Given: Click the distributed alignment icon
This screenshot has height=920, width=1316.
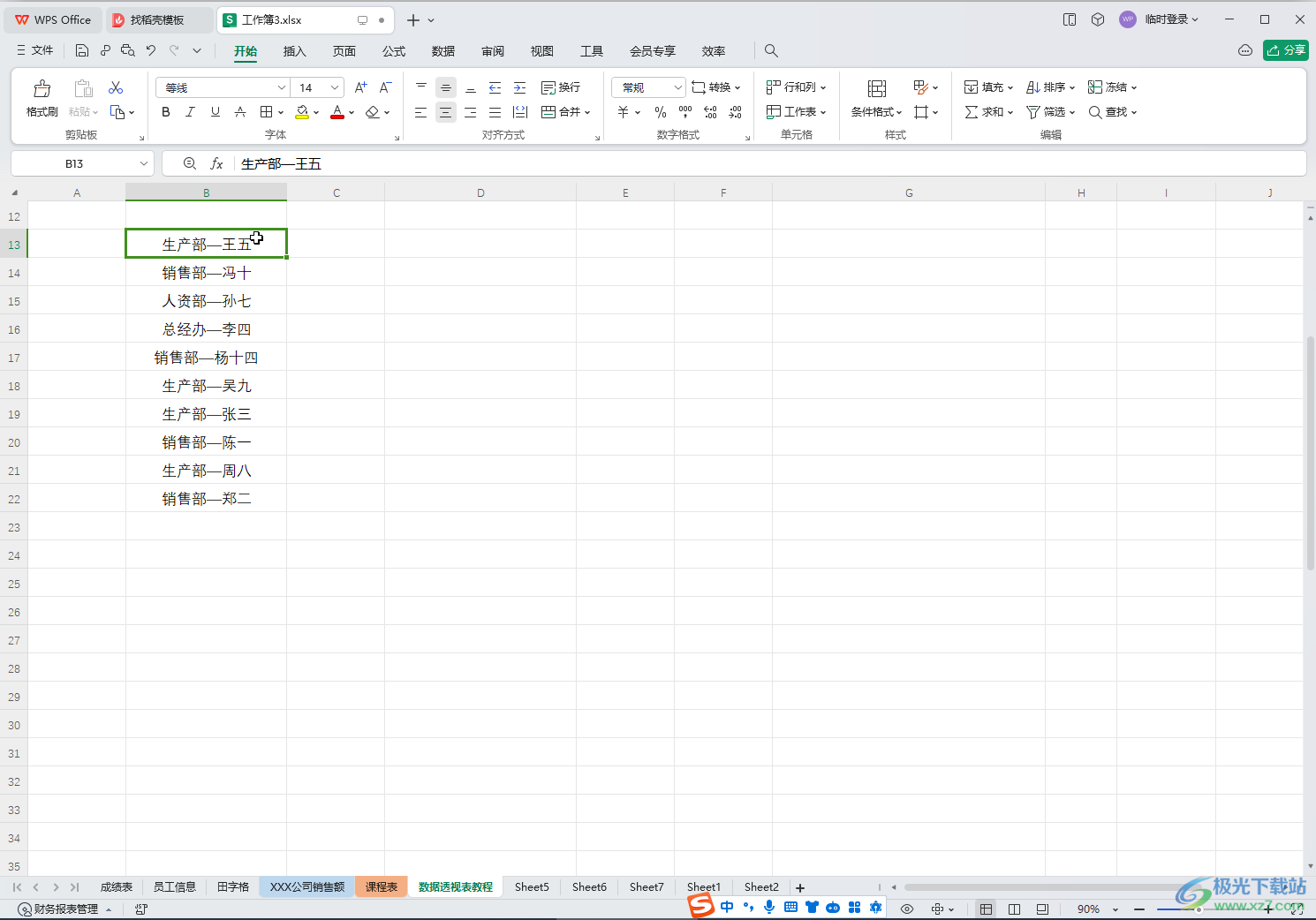Looking at the screenshot, I should pyautogui.click(x=520, y=112).
